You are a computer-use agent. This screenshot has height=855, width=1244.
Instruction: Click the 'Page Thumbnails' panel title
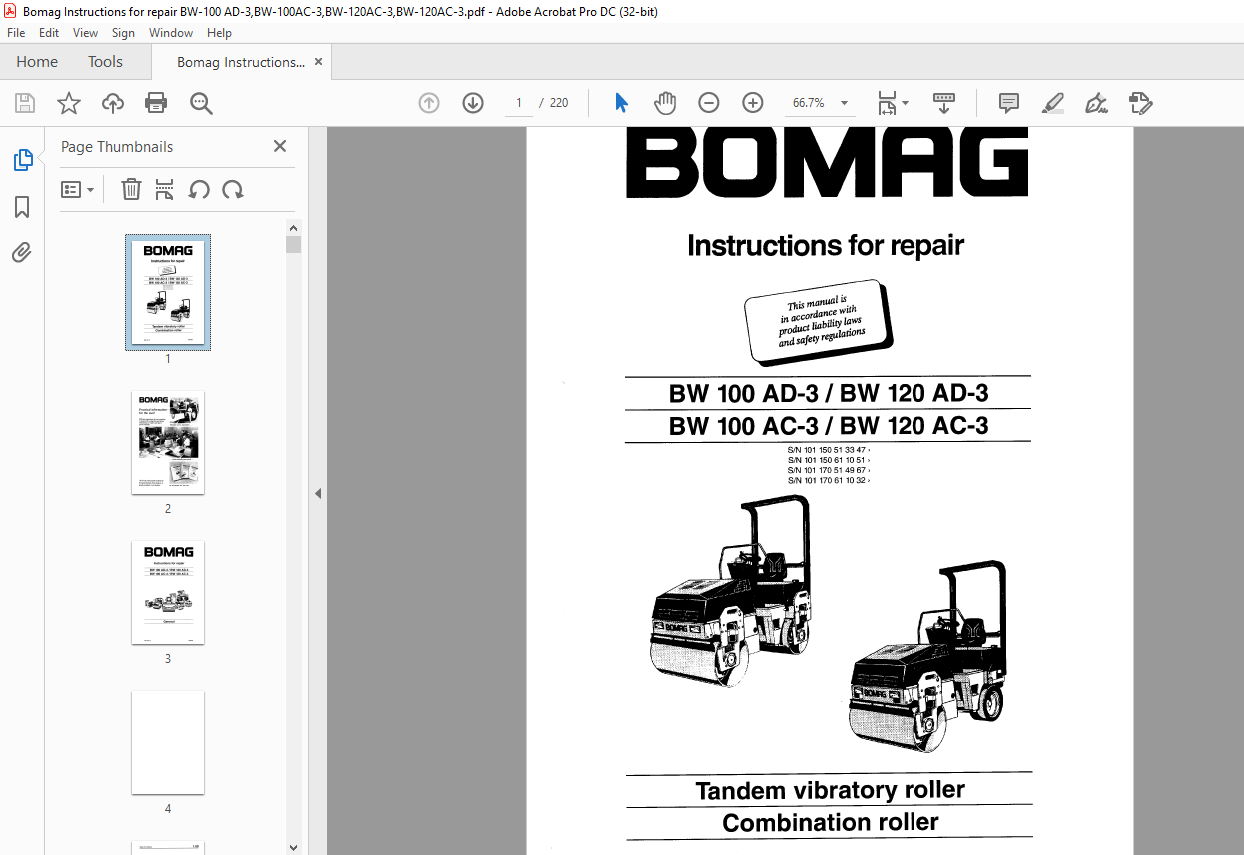(117, 147)
